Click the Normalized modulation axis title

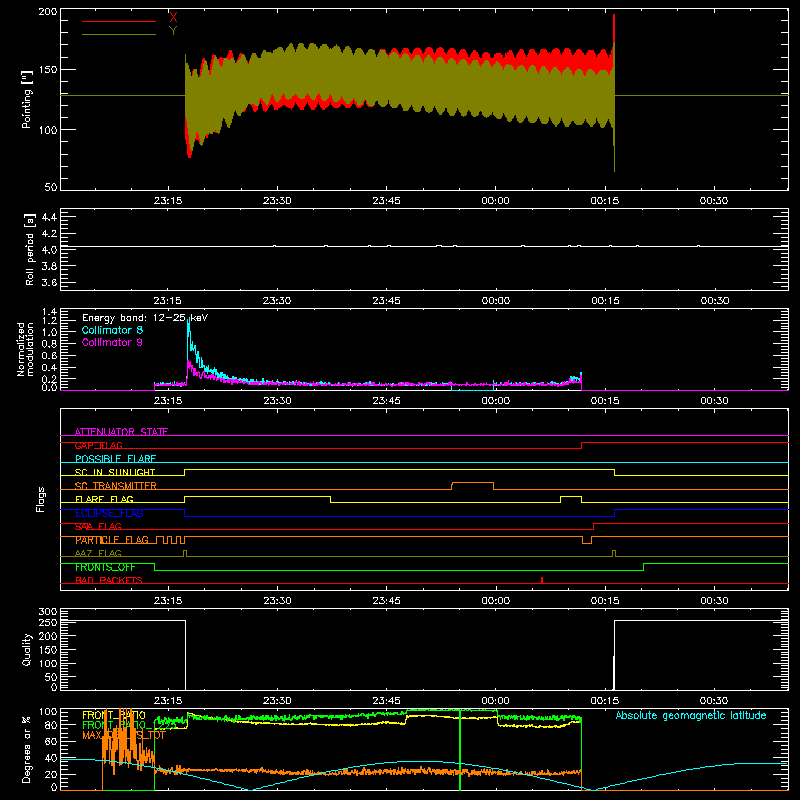[25, 349]
